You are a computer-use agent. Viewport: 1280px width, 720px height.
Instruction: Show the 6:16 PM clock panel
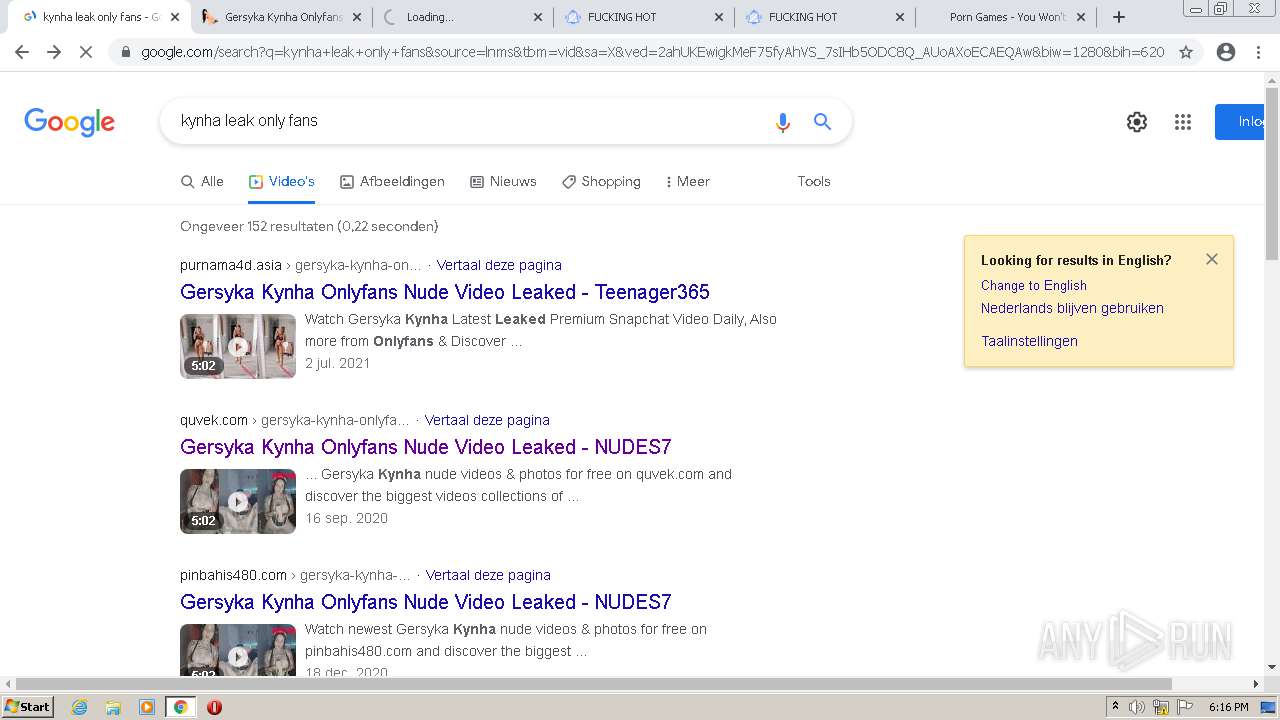(1228, 707)
